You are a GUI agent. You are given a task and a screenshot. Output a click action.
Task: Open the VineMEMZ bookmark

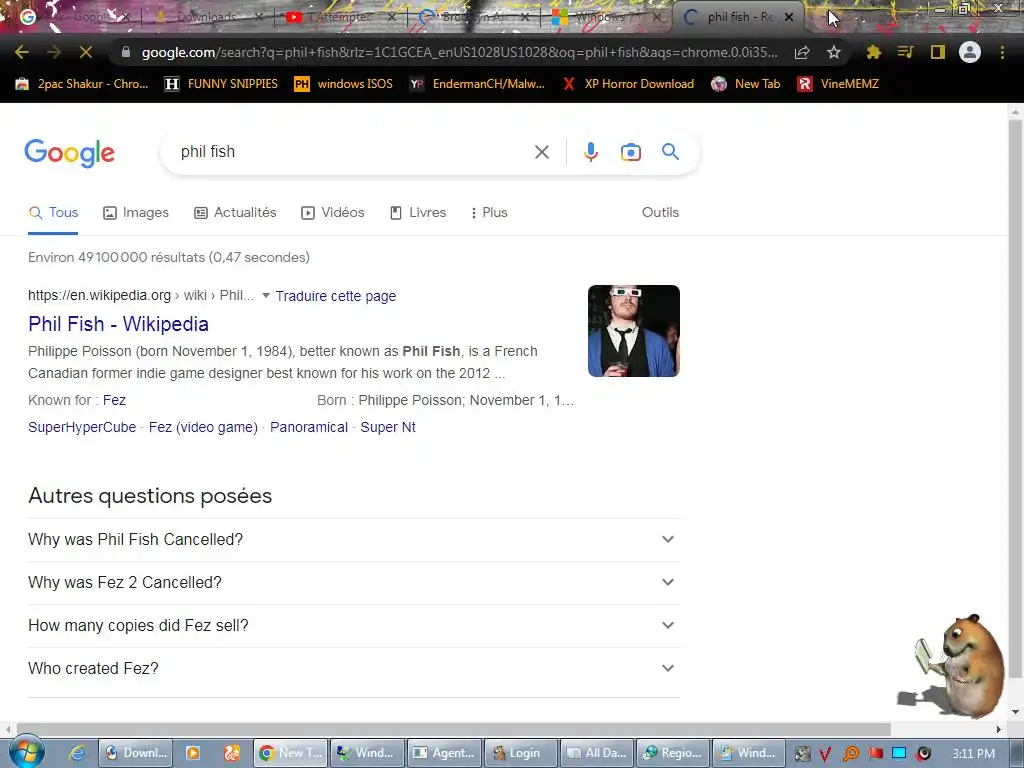click(x=839, y=84)
